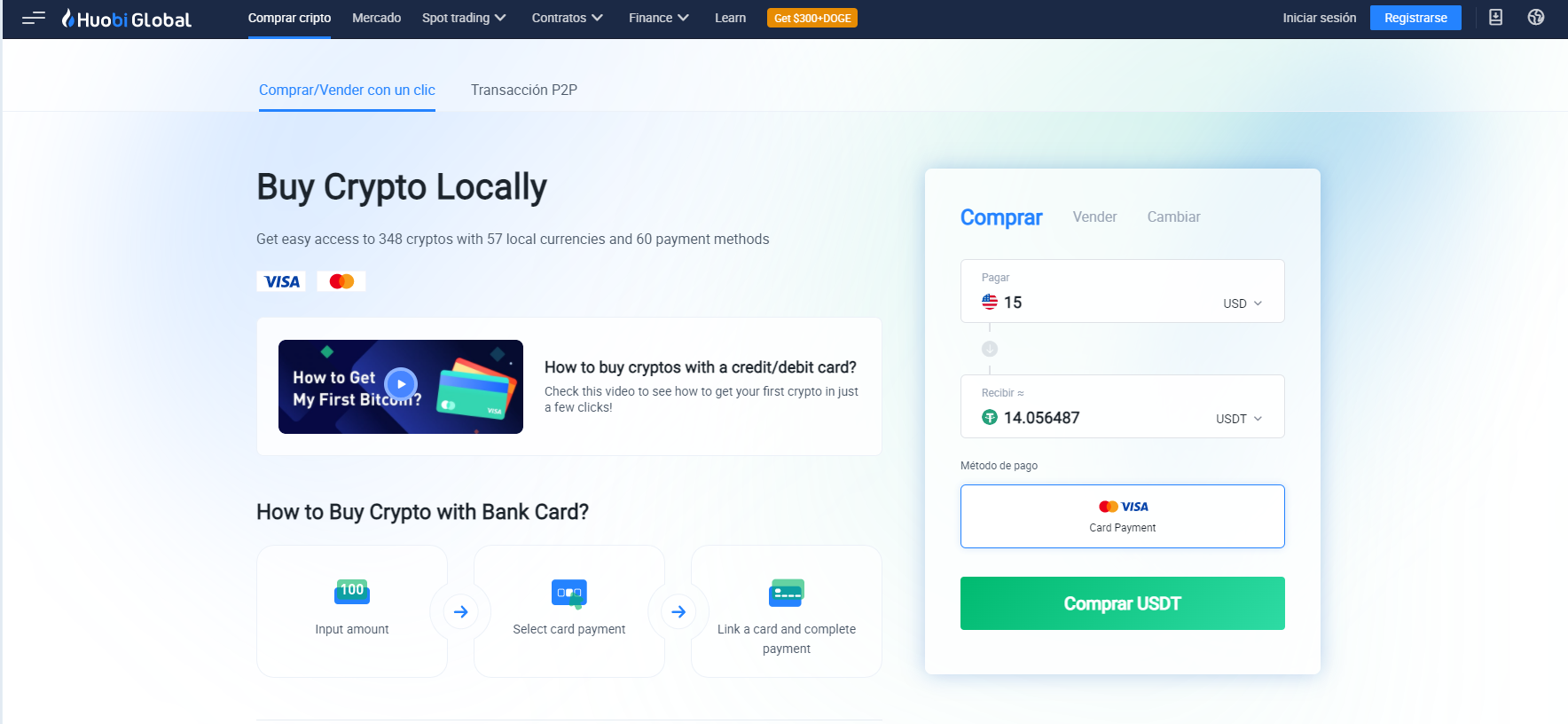Open the USDT crypto selector

1239,419
